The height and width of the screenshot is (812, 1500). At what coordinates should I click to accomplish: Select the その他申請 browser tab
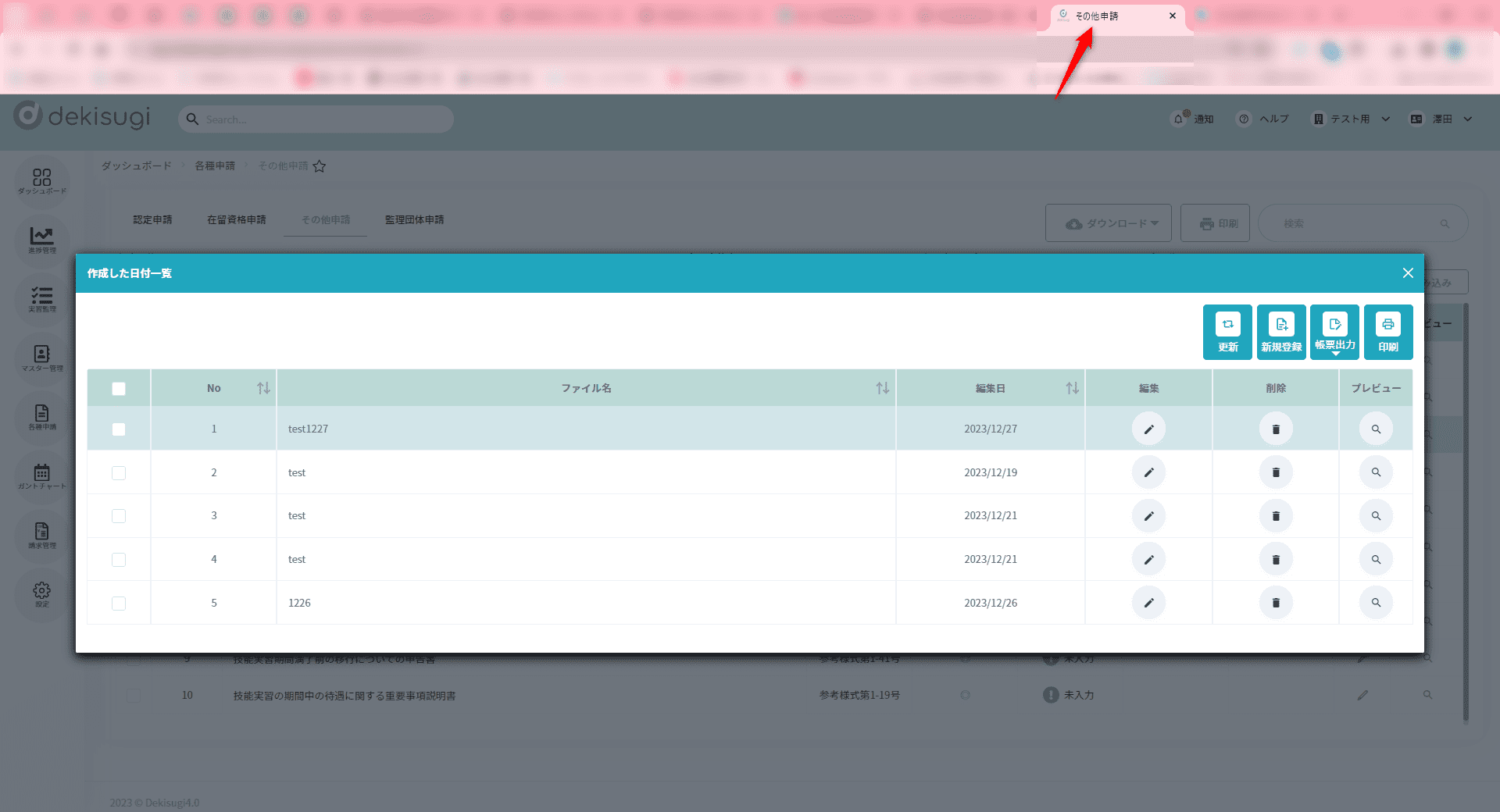pyautogui.click(x=1111, y=16)
